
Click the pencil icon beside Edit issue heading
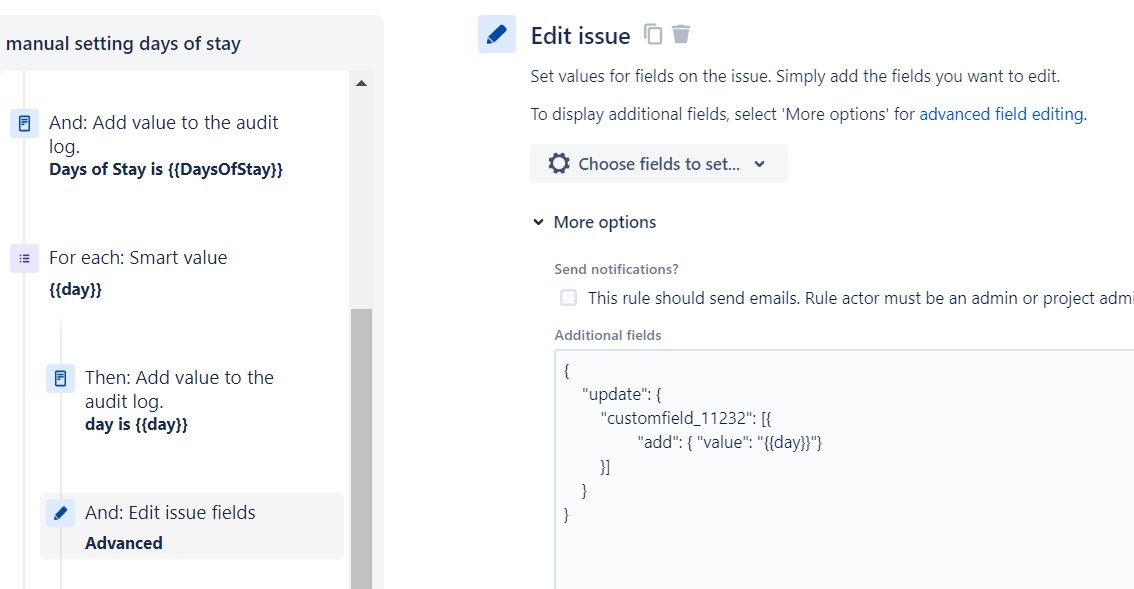[x=496, y=34]
